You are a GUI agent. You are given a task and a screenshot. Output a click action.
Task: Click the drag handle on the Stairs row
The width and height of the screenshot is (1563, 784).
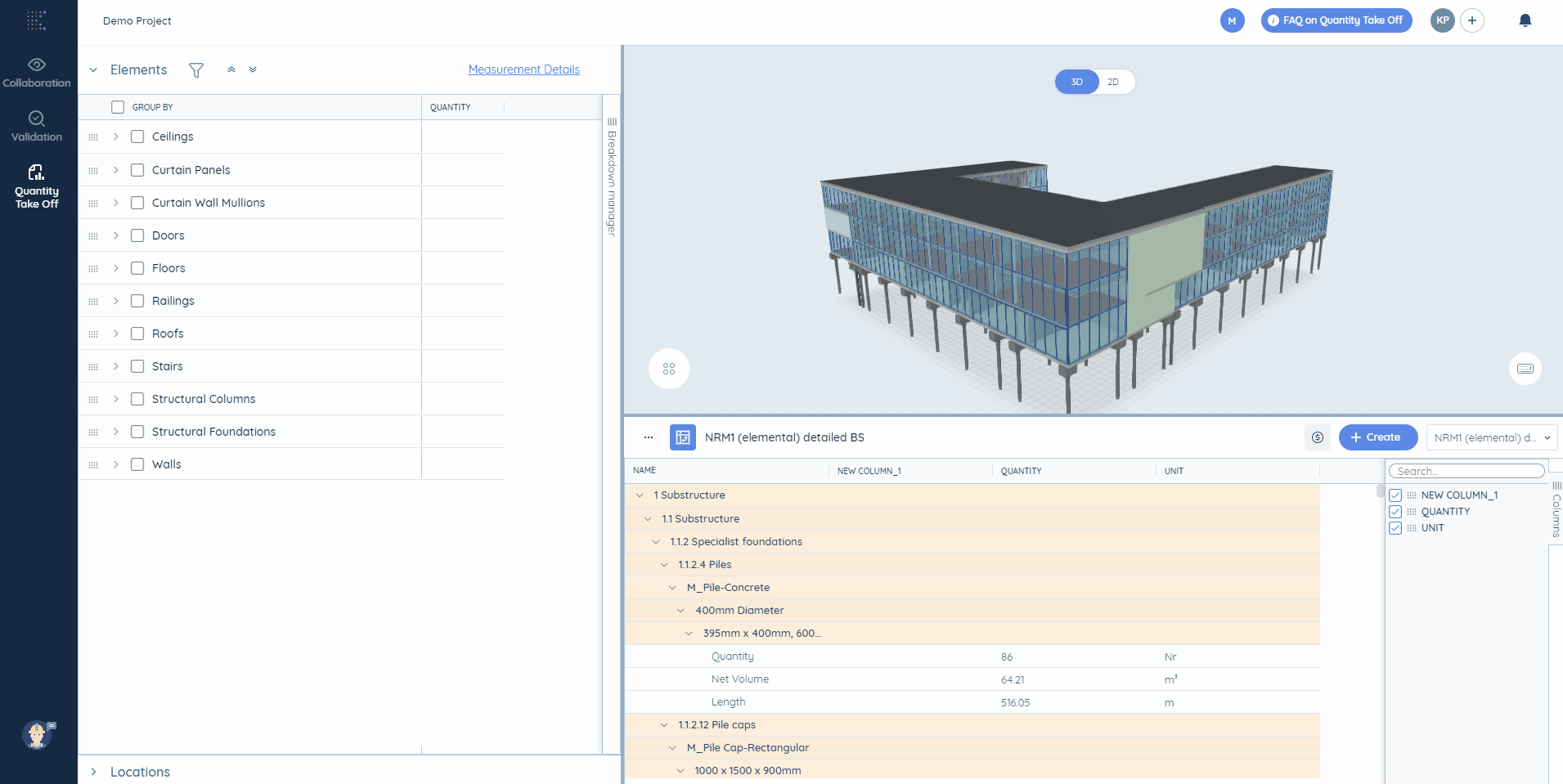(93, 366)
